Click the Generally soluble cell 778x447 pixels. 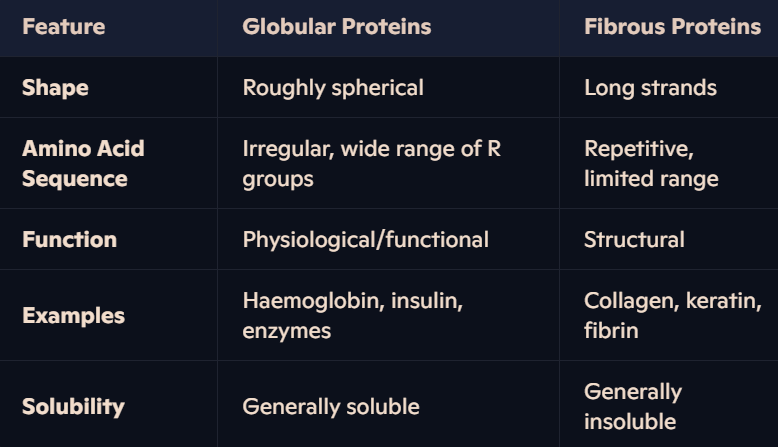click(x=331, y=407)
